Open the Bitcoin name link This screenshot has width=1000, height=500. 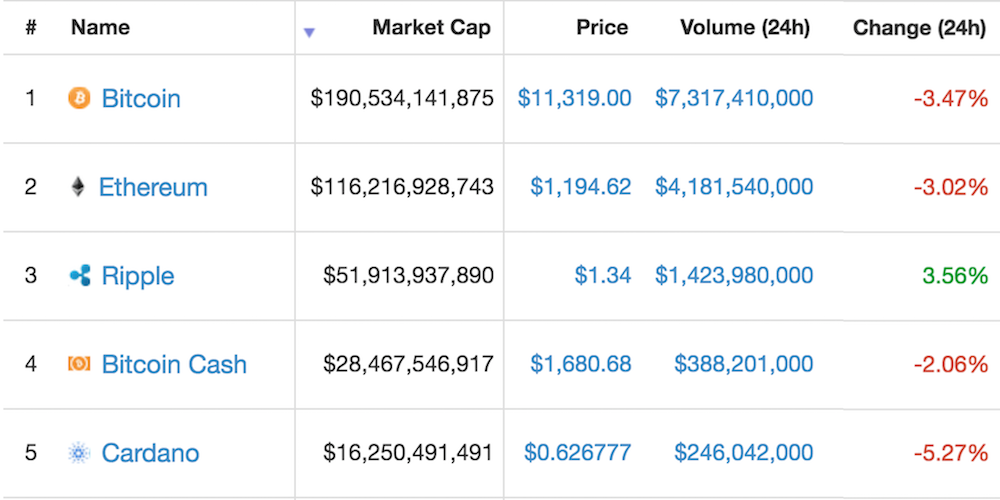141,99
